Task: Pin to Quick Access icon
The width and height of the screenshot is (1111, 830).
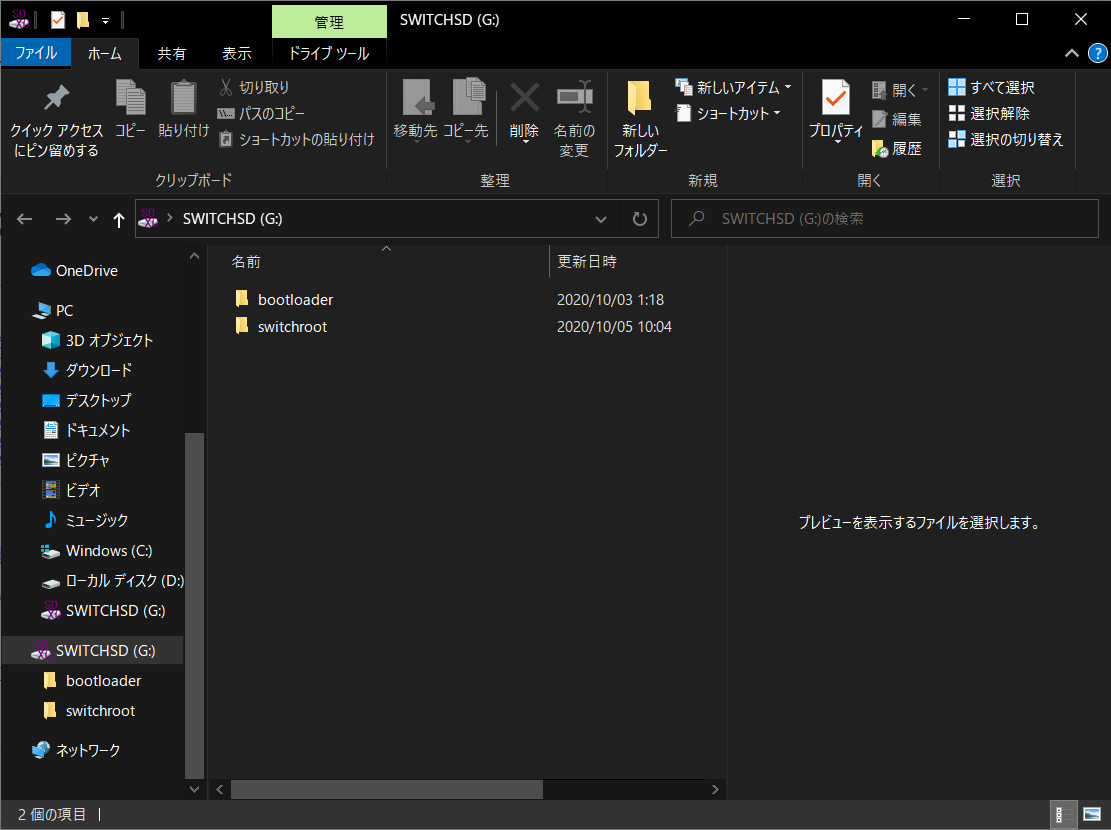Action: click(x=56, y=98)
